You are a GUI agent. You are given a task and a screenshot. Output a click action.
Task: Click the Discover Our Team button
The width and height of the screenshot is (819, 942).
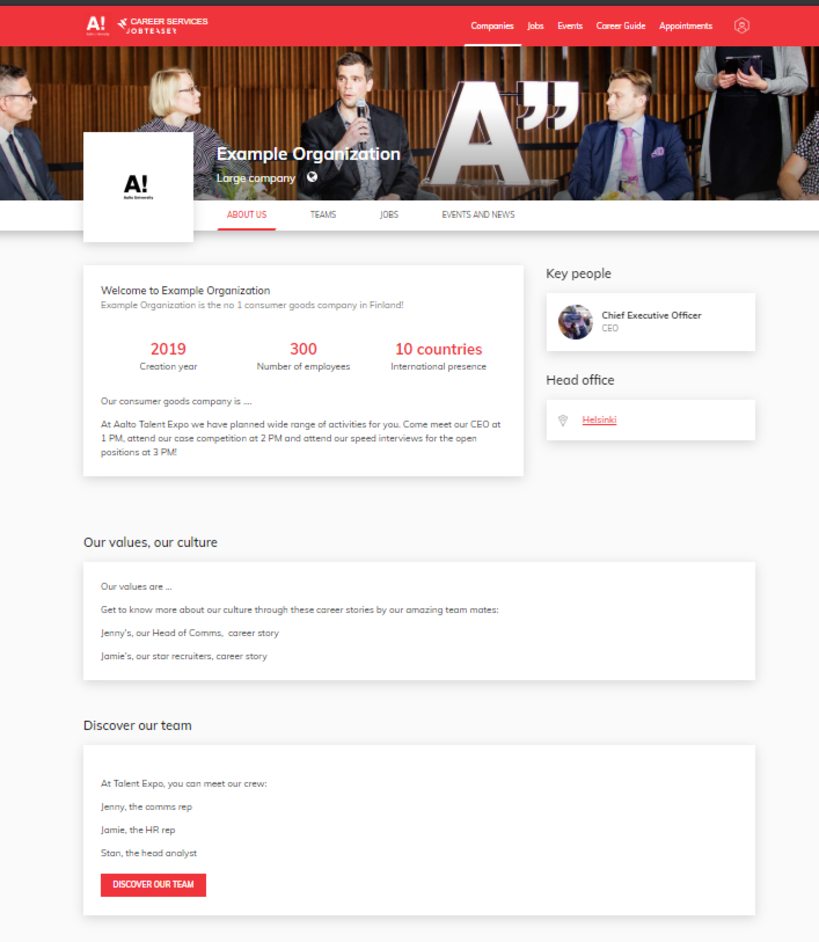[153, 885]
